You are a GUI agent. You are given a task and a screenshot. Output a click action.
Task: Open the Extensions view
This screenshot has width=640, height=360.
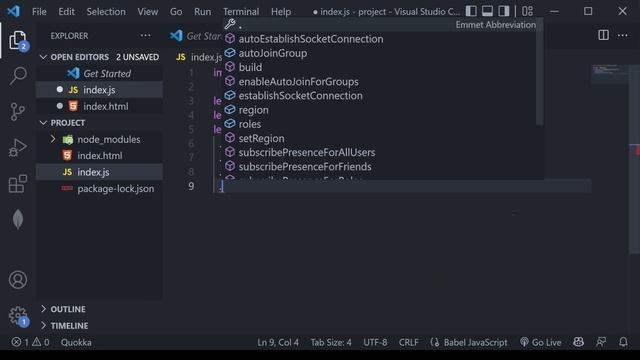click(x=18, y=184)
